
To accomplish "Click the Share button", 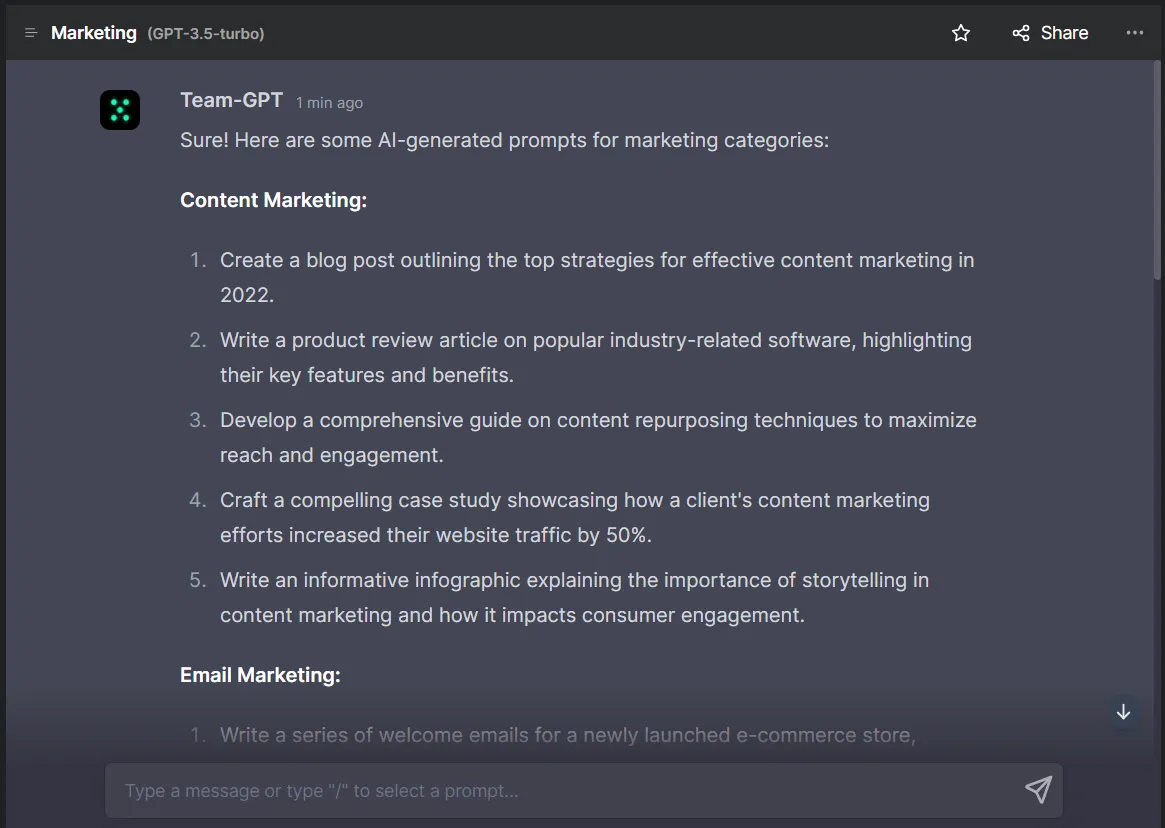I will coord(1050,32).
